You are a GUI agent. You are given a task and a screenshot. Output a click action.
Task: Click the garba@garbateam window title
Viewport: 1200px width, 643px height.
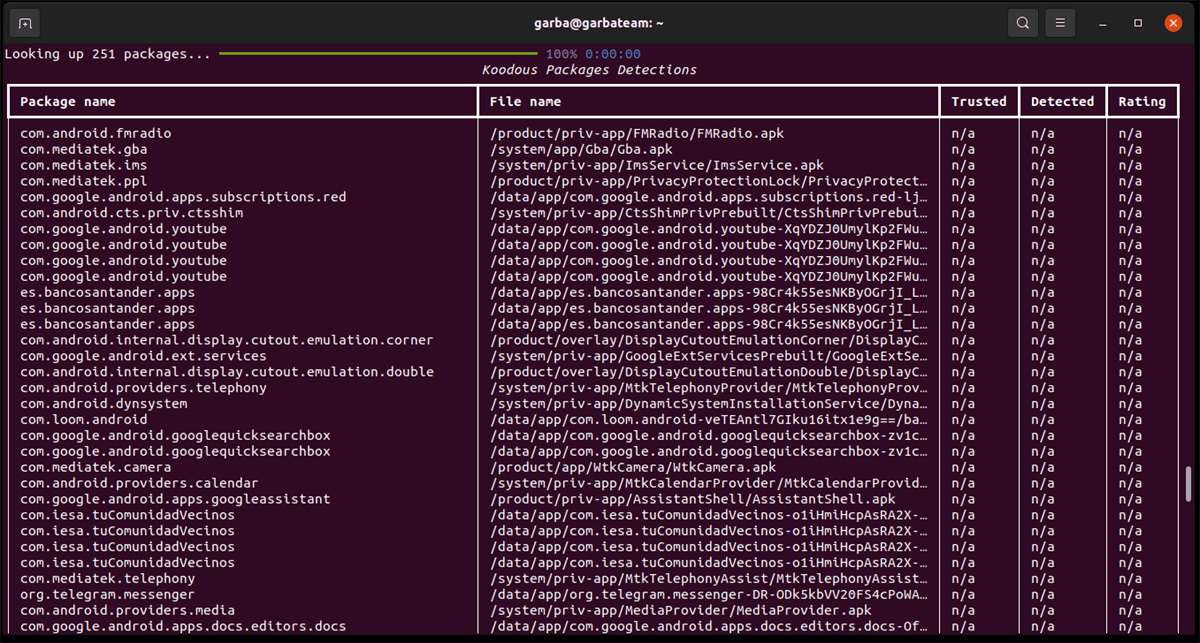pyautogui.click(x=599, y=22)
